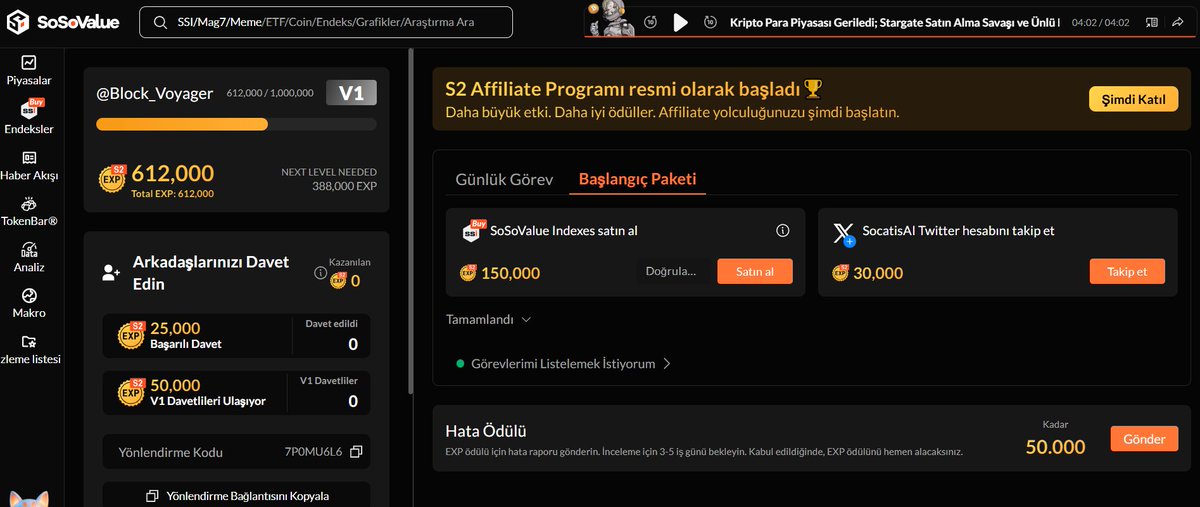The width and height of the screenshot is (1200, 507).
Task: Open the podcast transcript icon
Action: (x=1152, y=22)
